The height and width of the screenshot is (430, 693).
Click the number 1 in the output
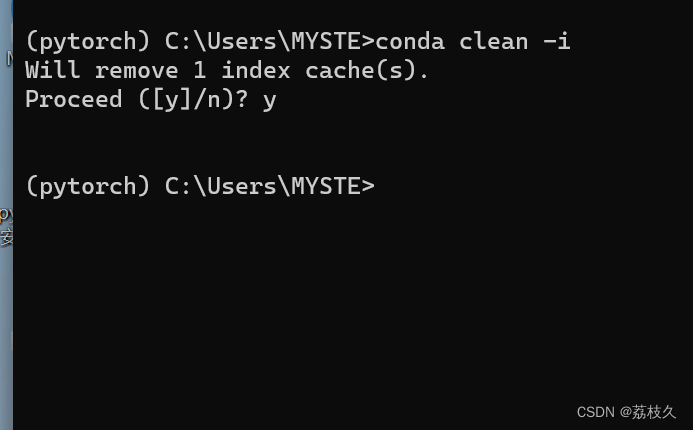tap(200, 71)
